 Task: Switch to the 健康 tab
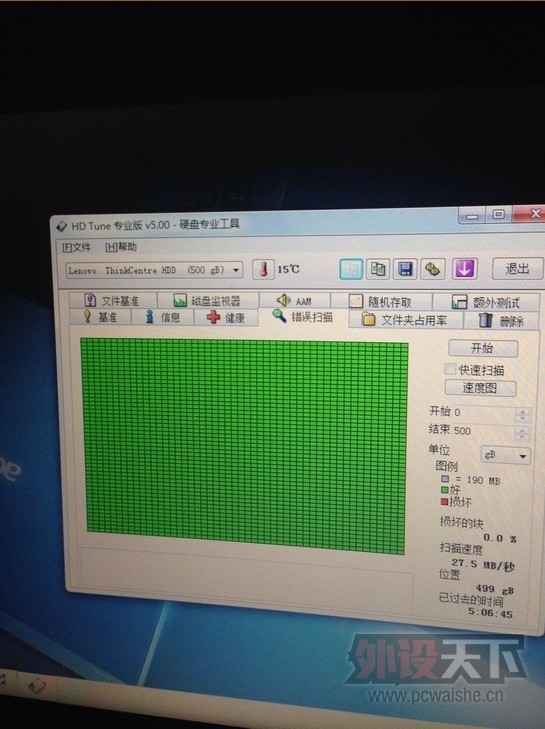point(226,318)
